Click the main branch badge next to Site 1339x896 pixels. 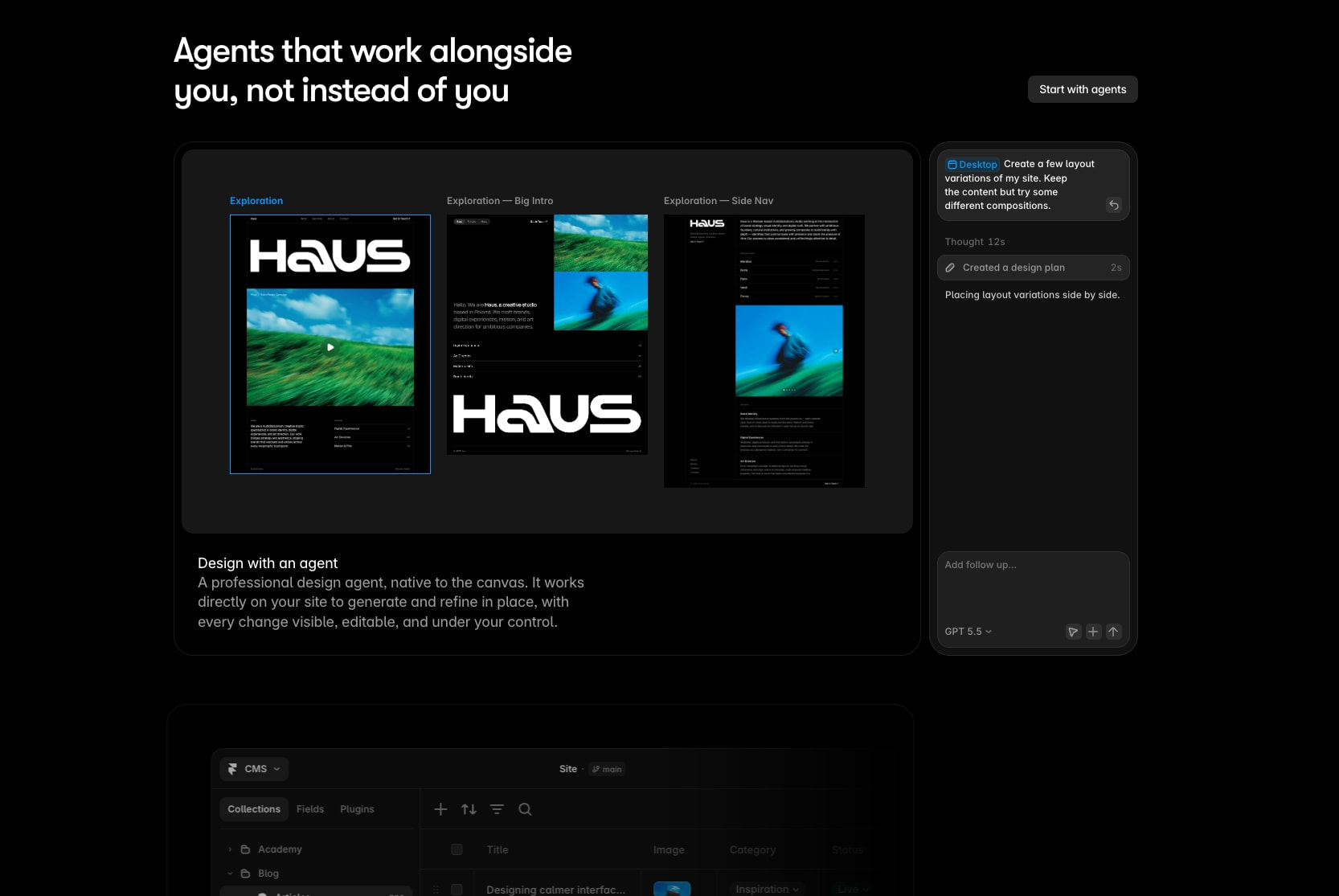point(607,769)
